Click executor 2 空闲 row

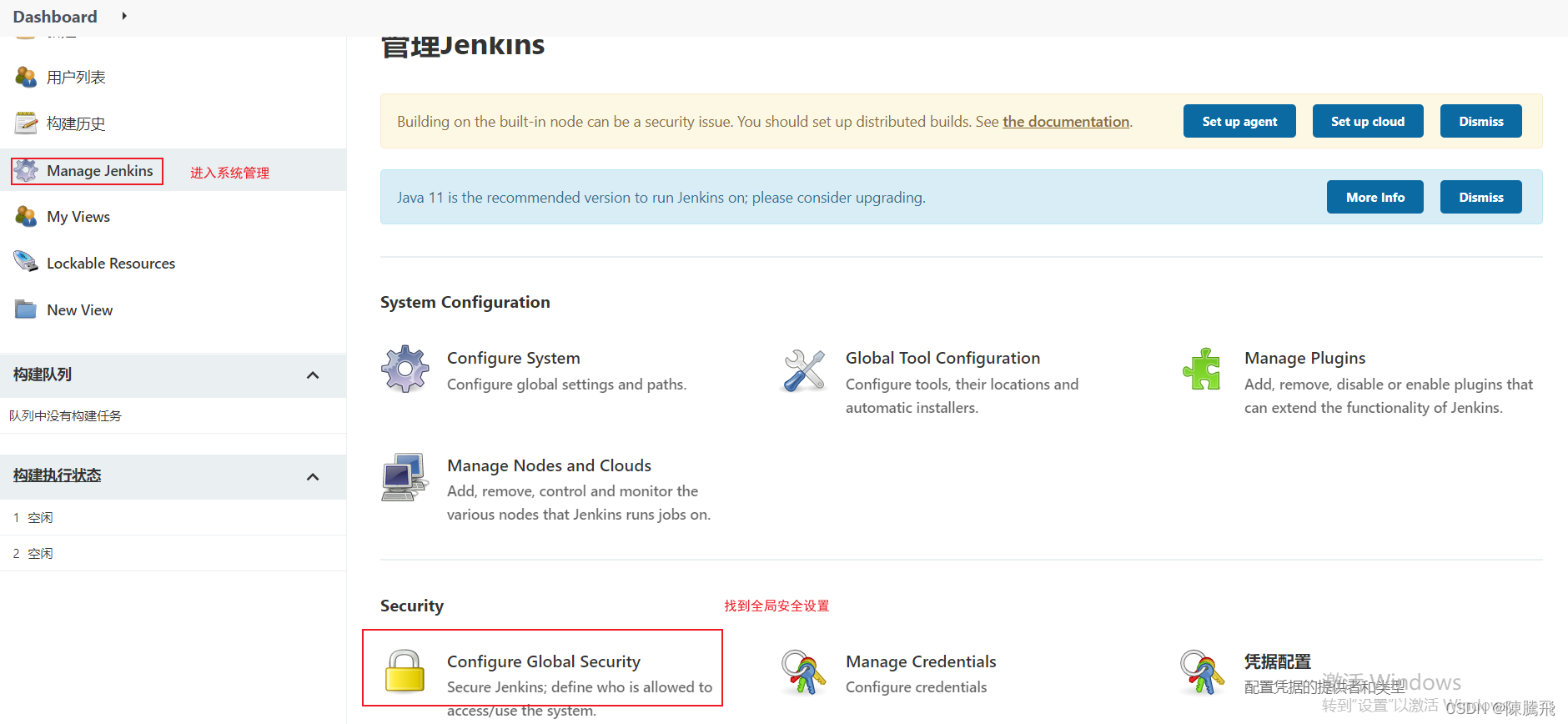(173, 553)
